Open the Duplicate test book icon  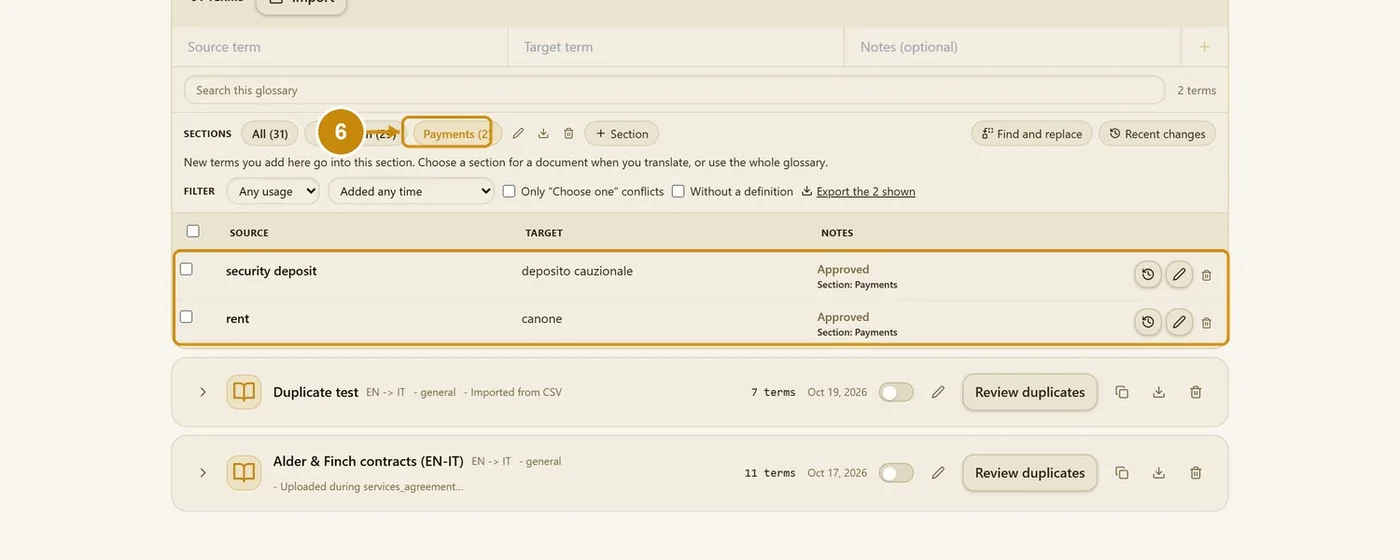pyautogui.click(x=244, y=392)
